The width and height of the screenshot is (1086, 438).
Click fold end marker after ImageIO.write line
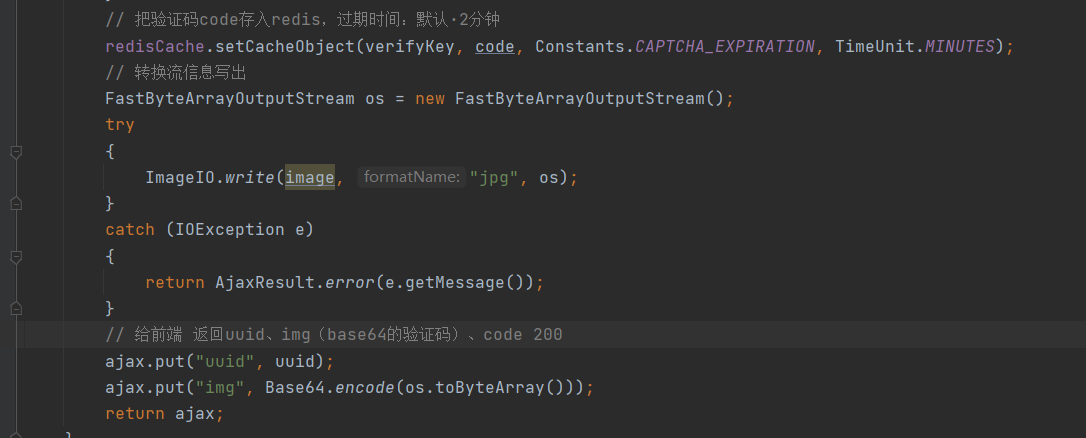[x=16, y=204]
